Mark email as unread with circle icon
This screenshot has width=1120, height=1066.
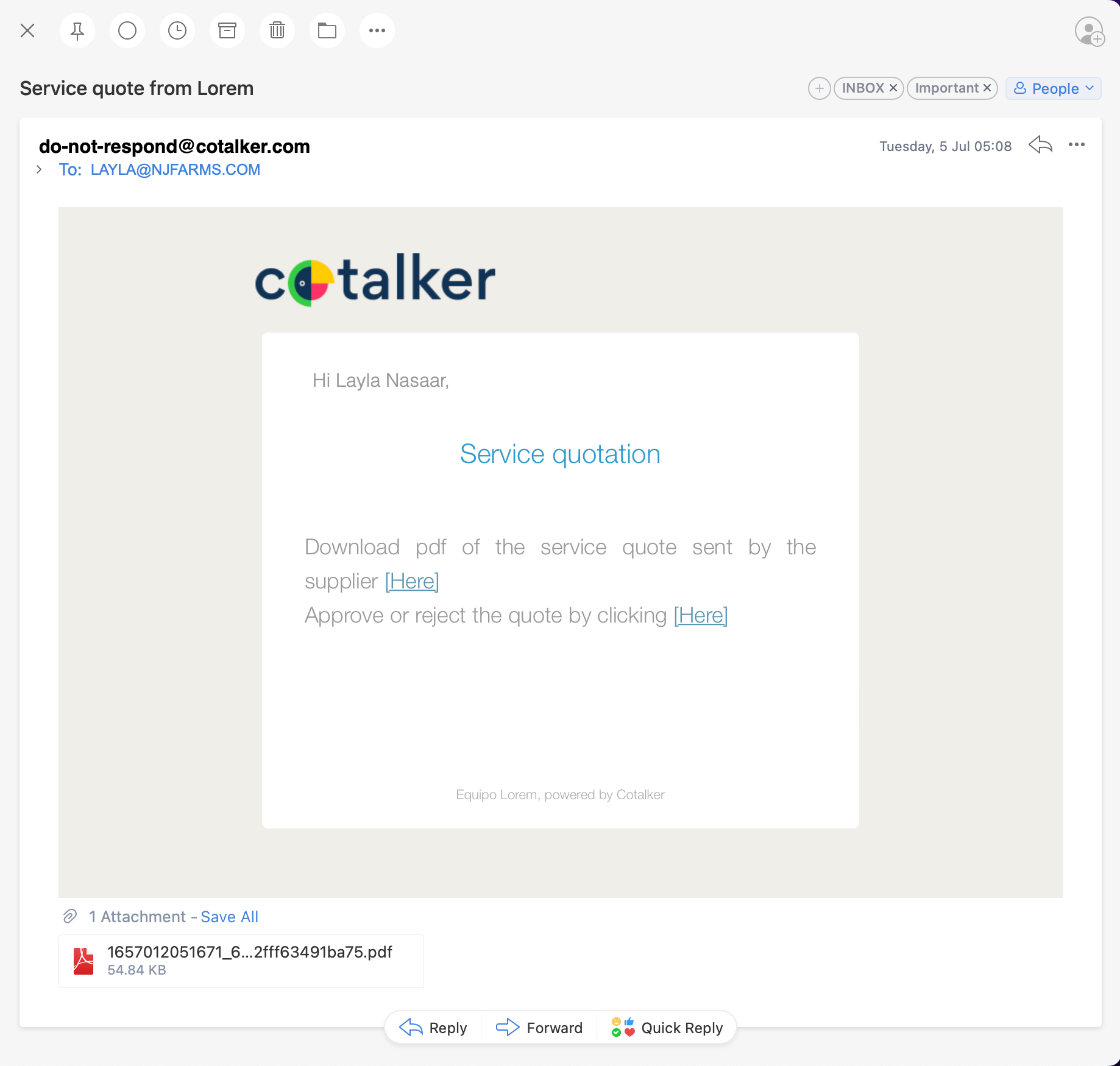[127, 30]
